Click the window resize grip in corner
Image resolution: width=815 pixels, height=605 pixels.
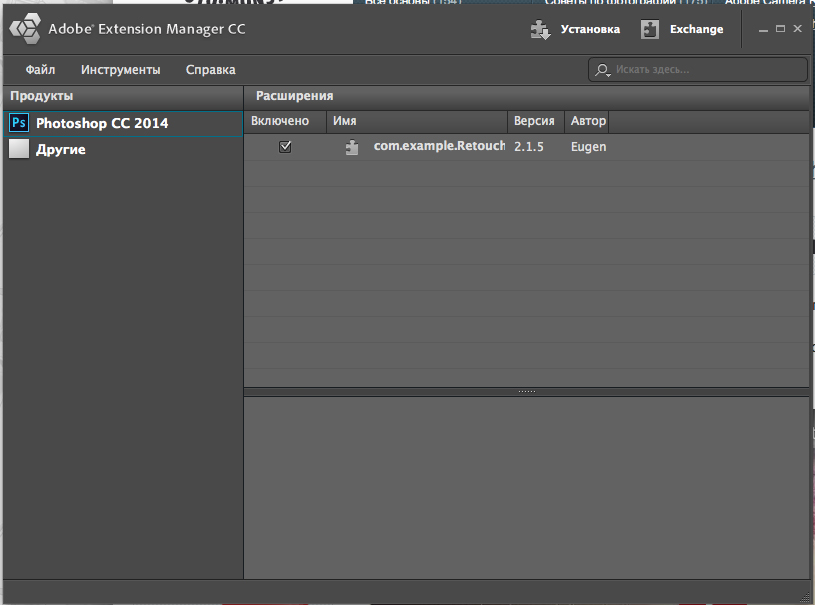click(x=805, y=598)
